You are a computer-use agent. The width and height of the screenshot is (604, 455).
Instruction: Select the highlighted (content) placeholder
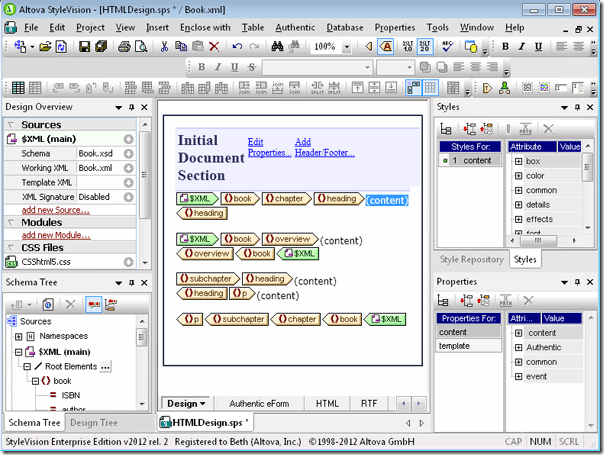point(387,200)
